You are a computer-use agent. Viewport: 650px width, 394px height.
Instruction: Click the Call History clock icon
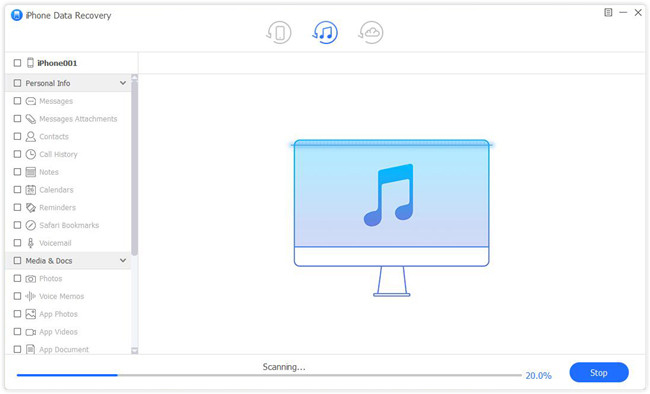[x=31, y=154]
